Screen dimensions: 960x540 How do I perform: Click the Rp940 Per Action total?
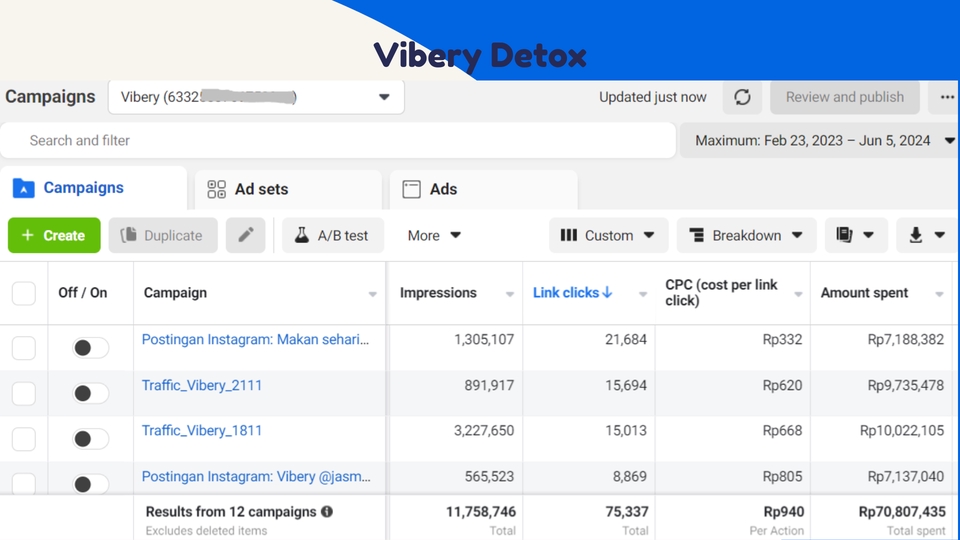tap(784, 511)
